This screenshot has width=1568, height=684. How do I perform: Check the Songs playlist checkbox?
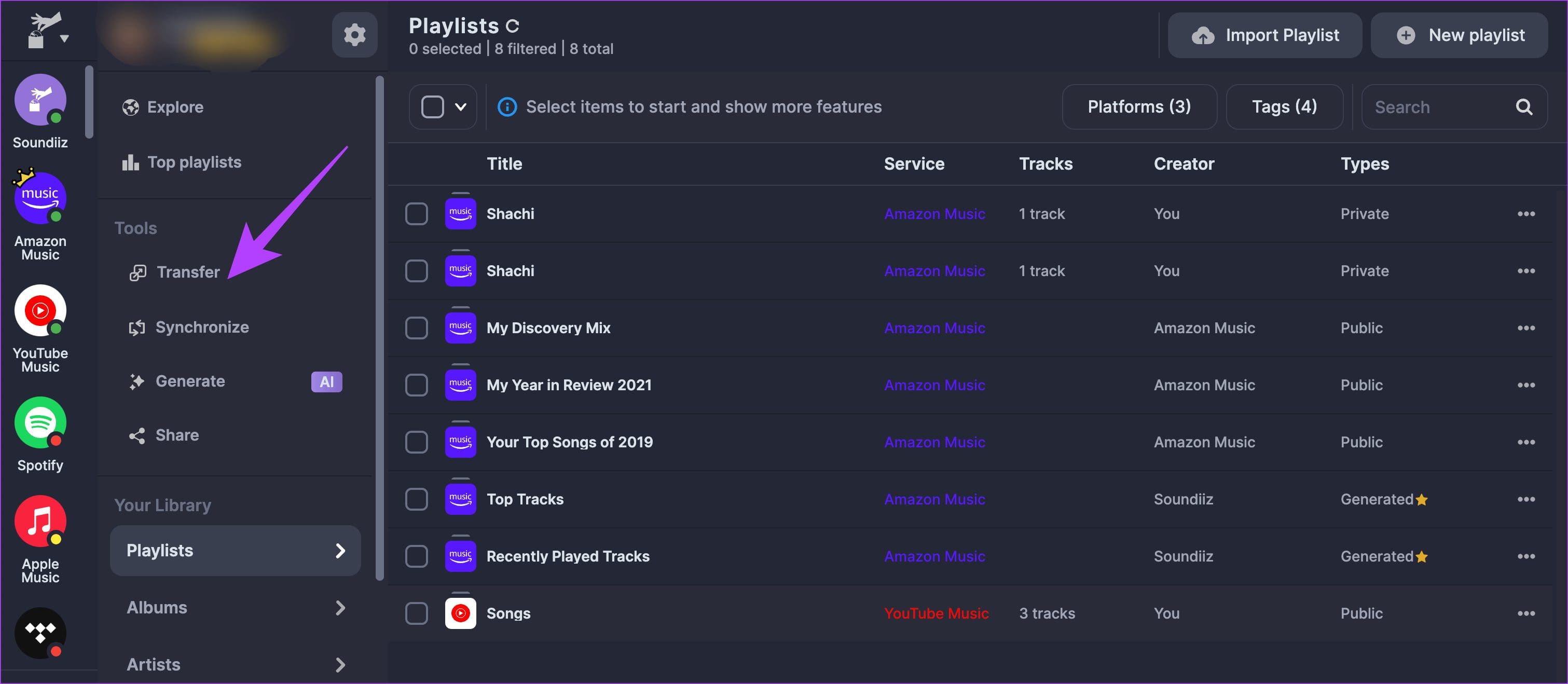(x=416, y=613)
